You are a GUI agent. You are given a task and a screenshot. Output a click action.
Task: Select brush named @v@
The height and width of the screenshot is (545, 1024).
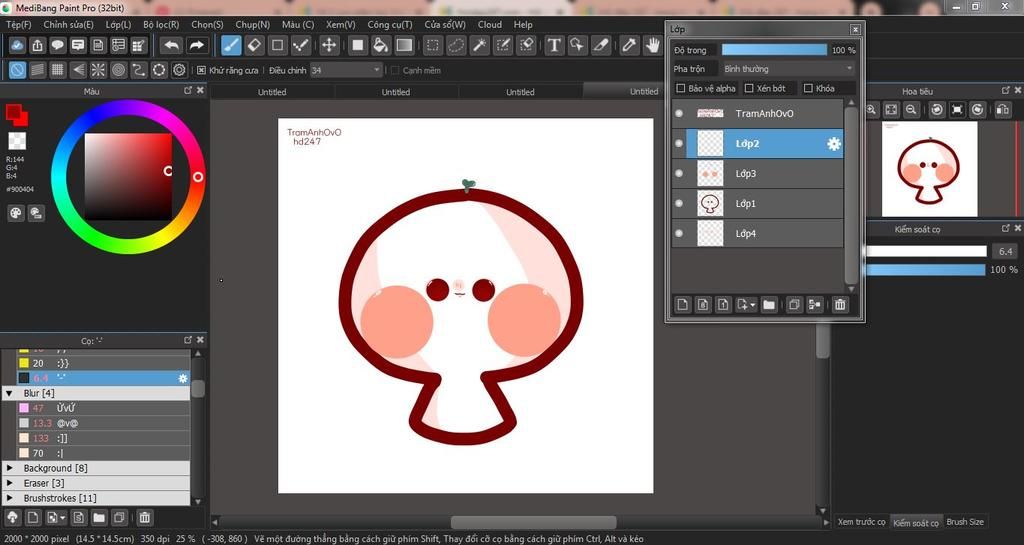103,423
